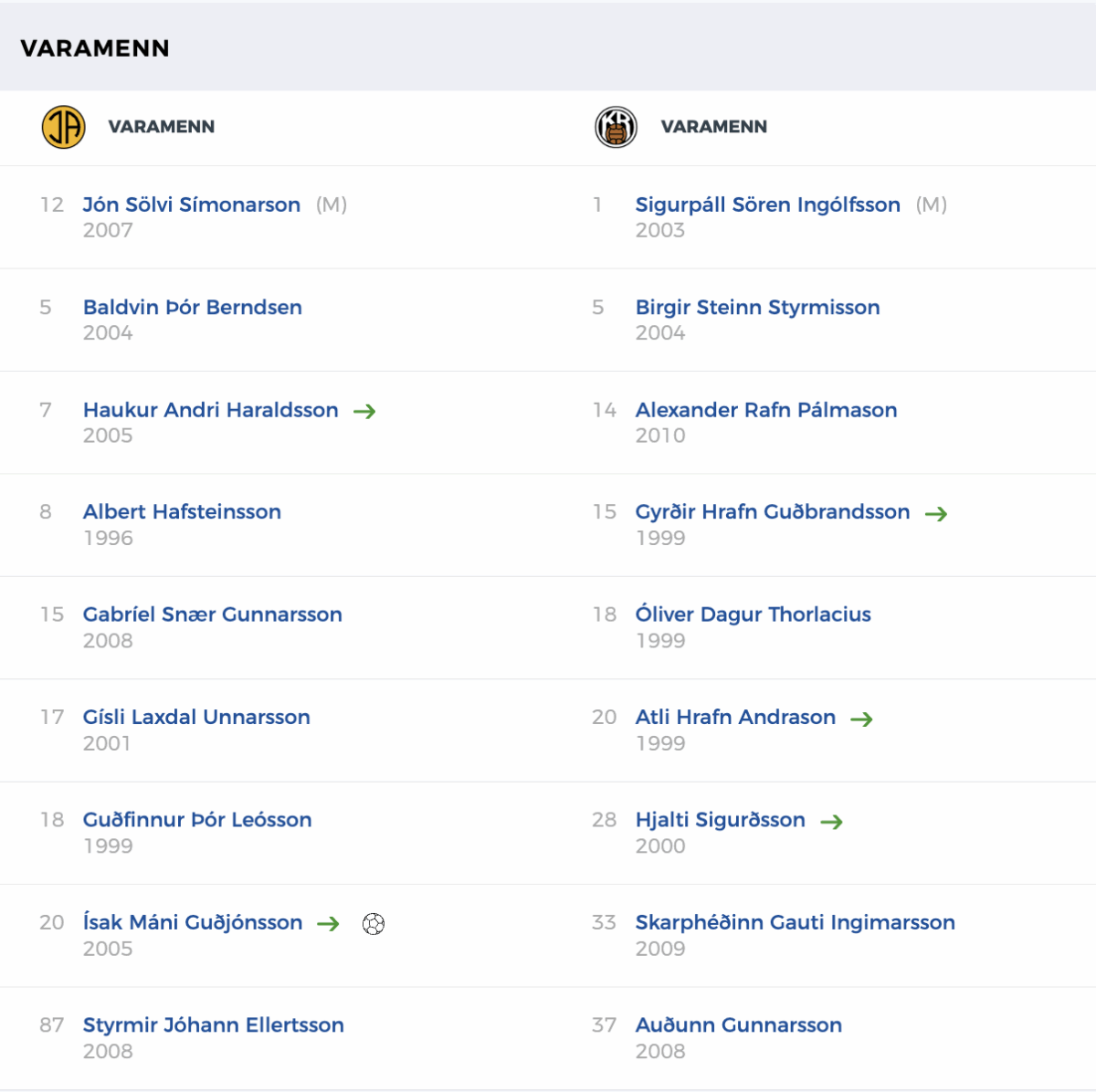Click the ÍA club logo

[63, 127]
